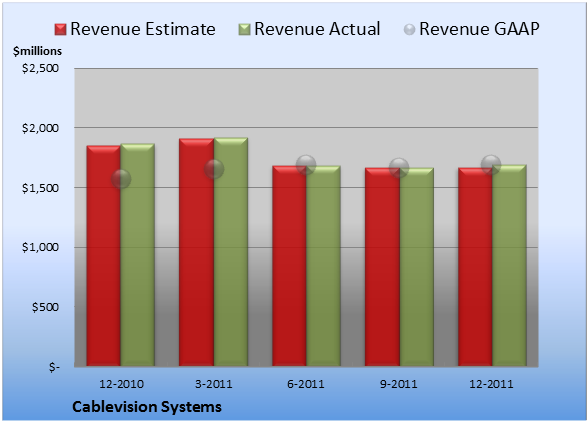Select the Revenue GAAP legend label
Viewport: 588px width, 422px height.
(x=480, y=29)
